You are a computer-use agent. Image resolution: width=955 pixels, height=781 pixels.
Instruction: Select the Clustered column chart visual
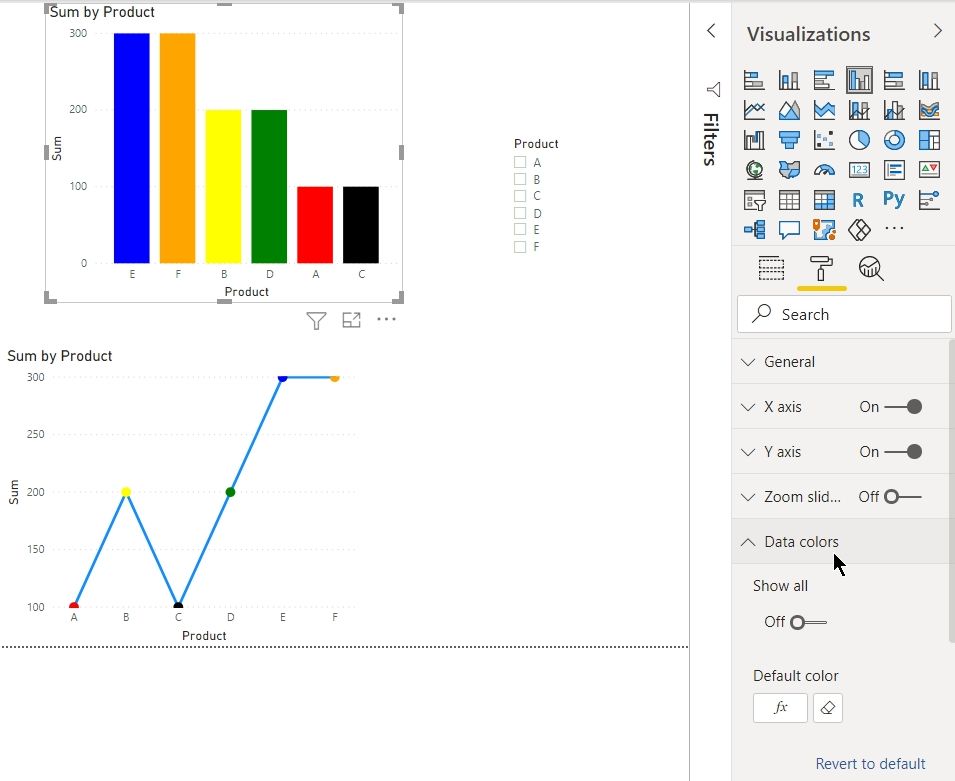pos(859,80)
